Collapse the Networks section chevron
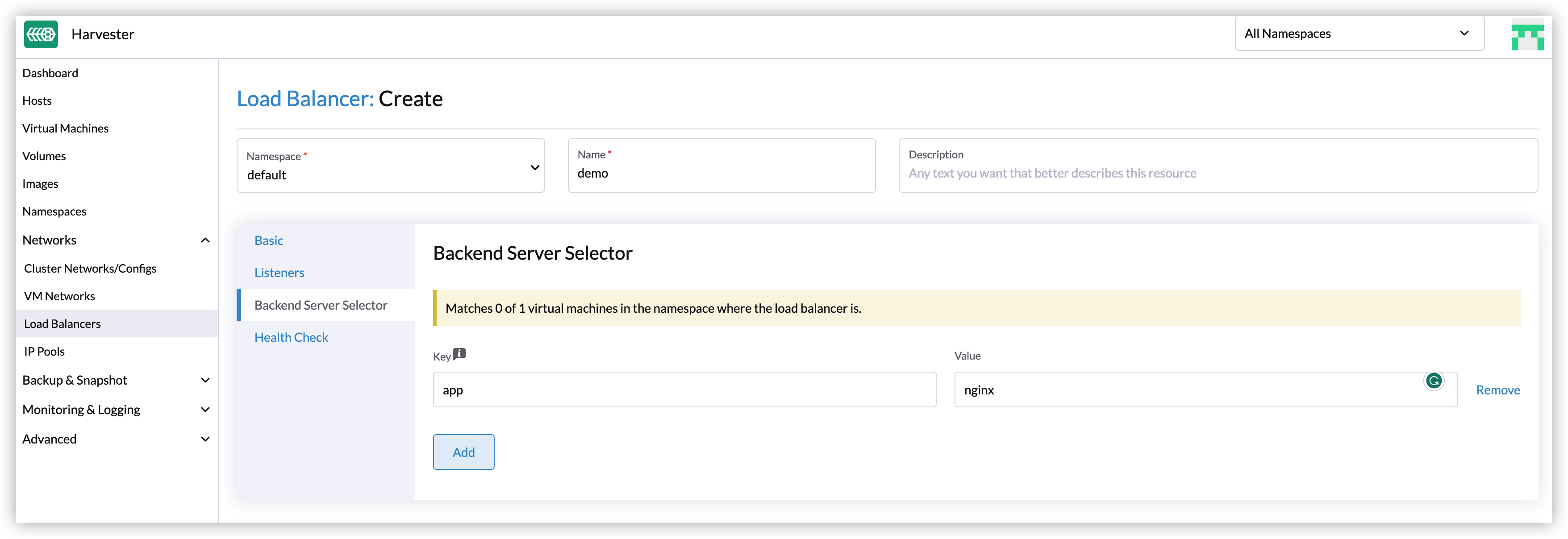This screenshot has width=1568, height=539. [x=205, y=240]
